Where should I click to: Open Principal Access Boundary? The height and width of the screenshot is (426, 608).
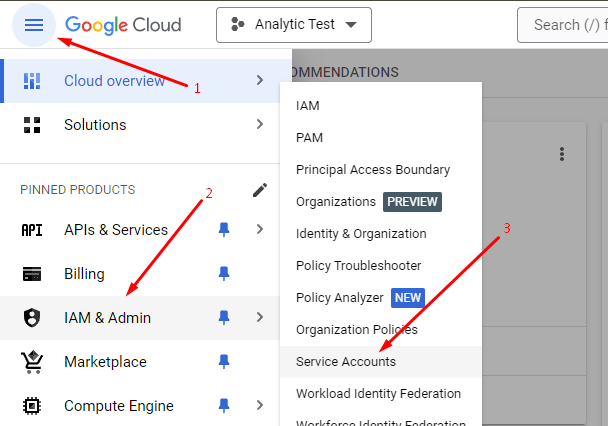(381, 170)
